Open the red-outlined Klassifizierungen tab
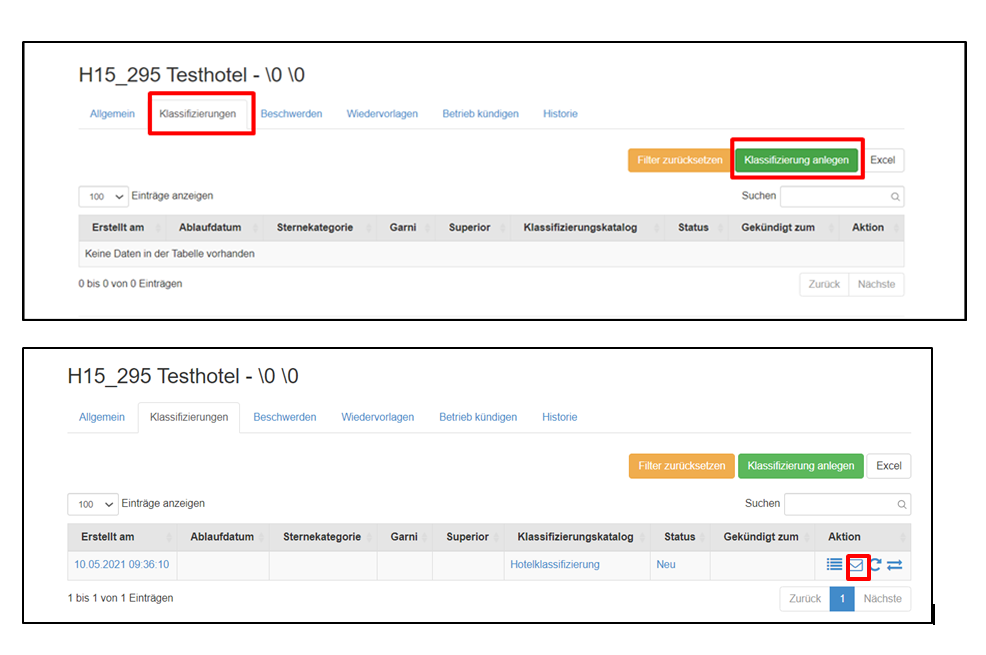Viewport: 986px width, 655px height. (202, 114)
